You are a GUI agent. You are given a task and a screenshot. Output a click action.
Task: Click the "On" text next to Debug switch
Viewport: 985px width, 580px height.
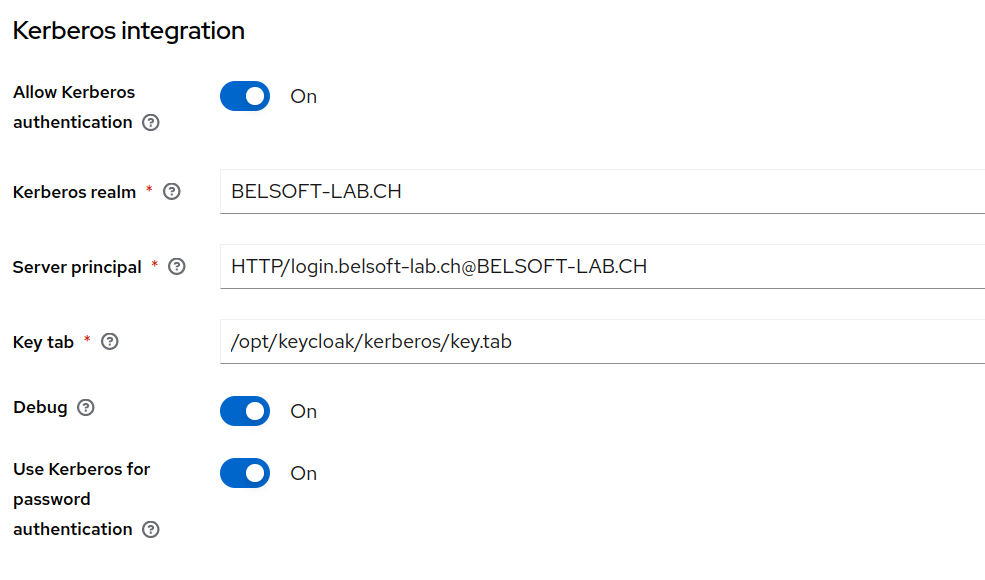[304, 412]
